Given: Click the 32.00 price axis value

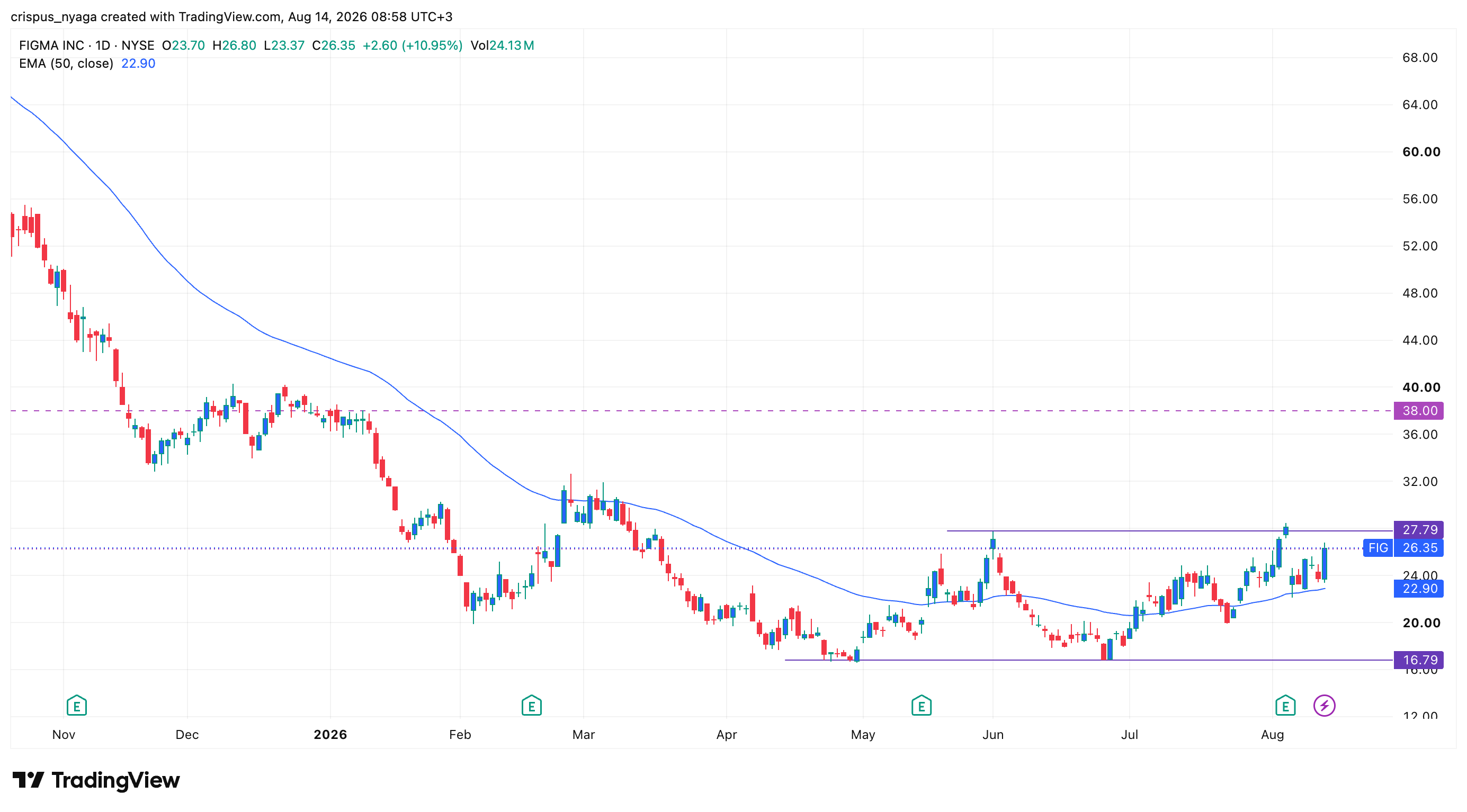Looking at the screenshot, I should coord(1420,482).
